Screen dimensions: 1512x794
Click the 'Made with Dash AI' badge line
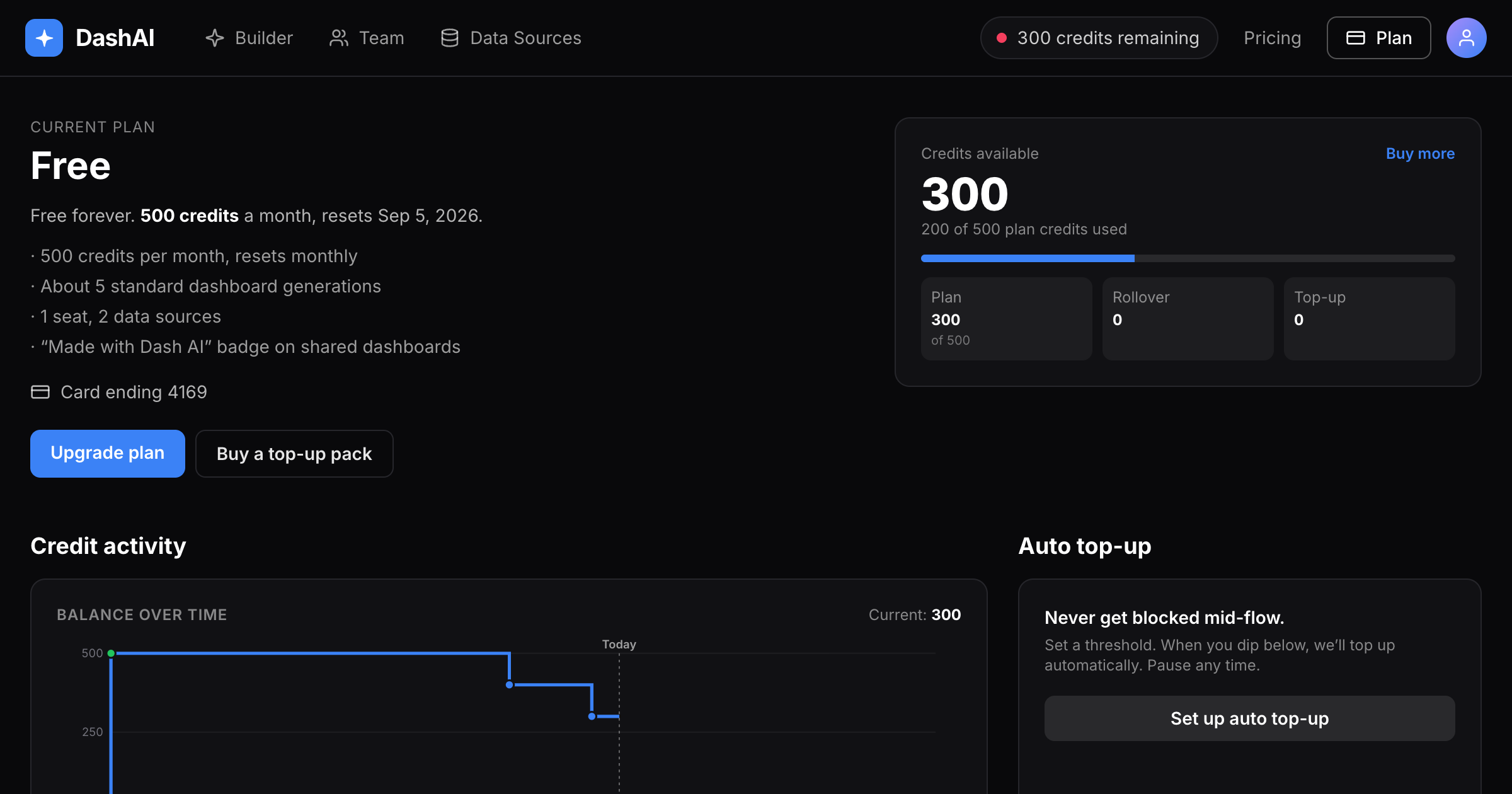pos(250,347)
